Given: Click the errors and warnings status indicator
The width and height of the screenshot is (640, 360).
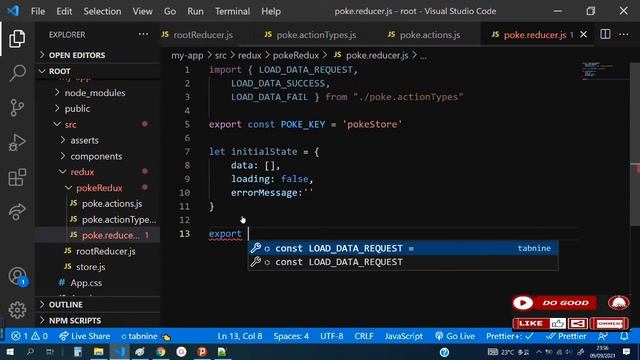Looking at the screenshot, I should pyautogui.click(x=29, y=336).
